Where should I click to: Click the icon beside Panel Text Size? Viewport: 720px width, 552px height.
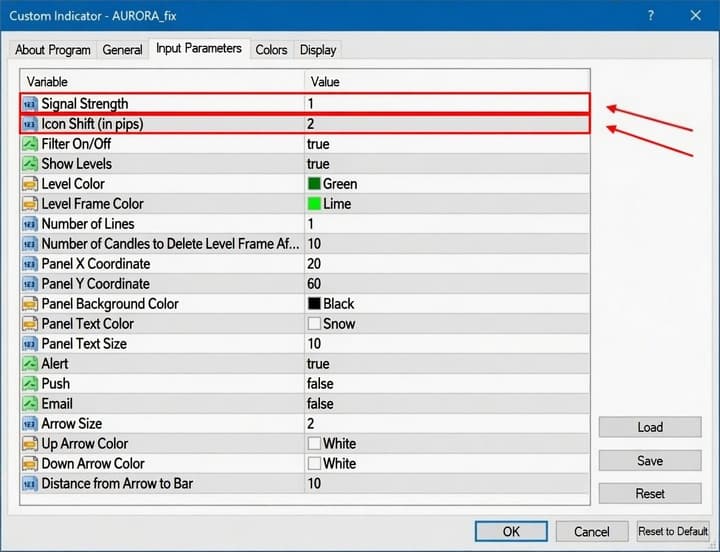pos(30,344)
